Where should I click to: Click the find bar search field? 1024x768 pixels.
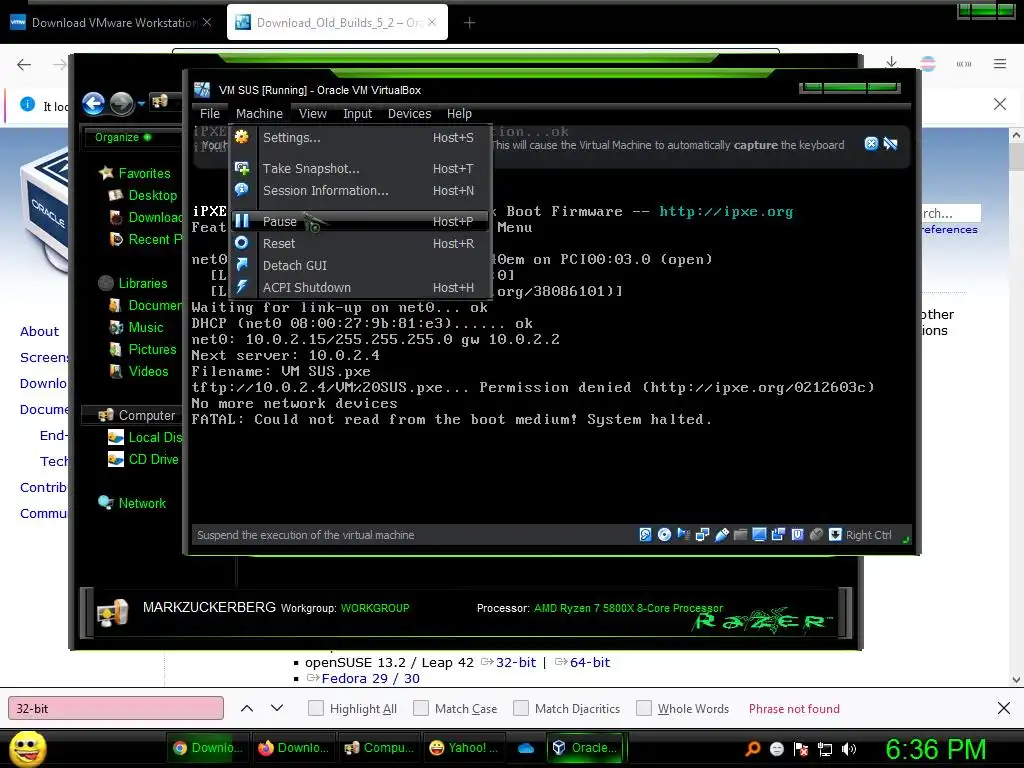tap(116, 709)
